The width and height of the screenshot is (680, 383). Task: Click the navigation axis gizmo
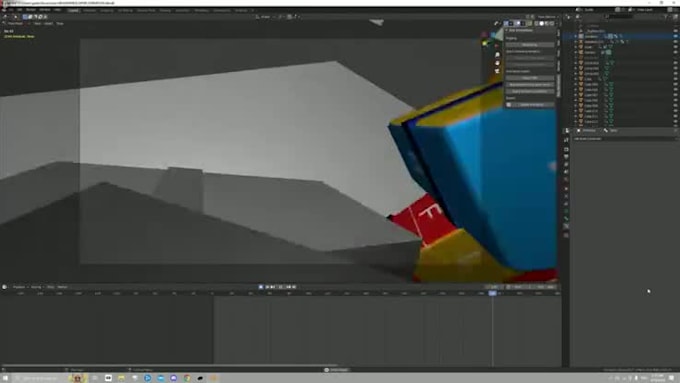490,39
